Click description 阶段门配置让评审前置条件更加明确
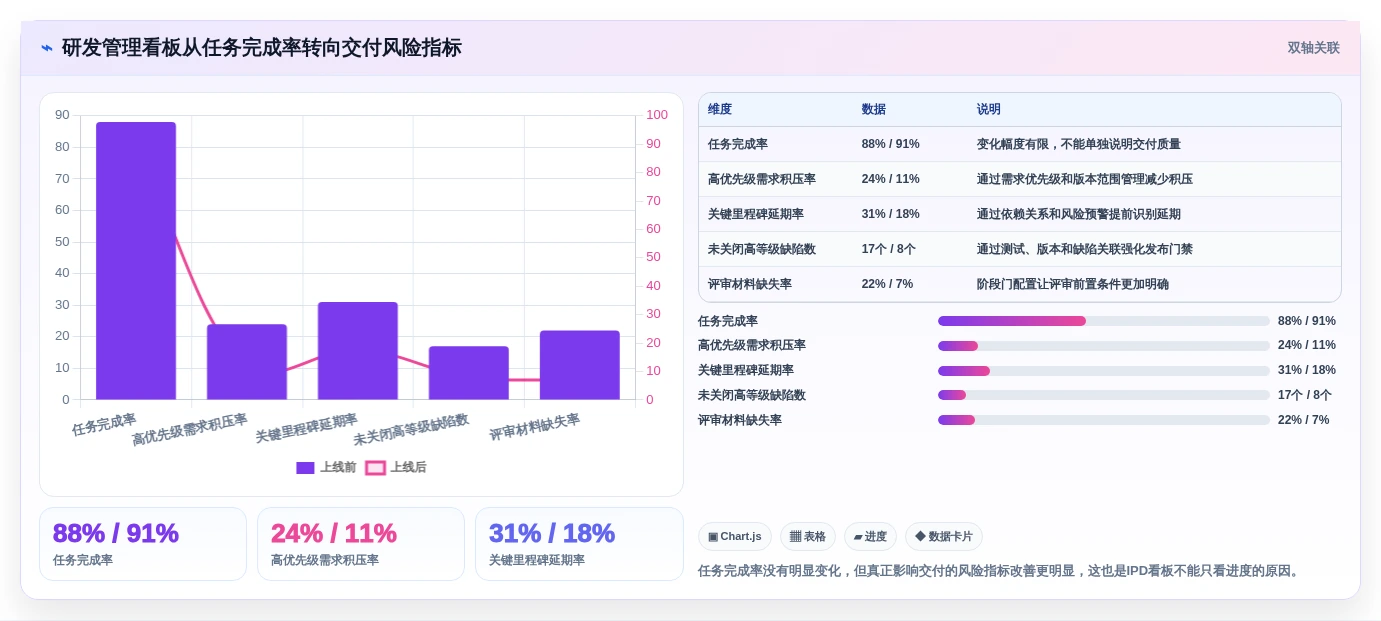1381x621 pixels. tap(1073, 284)
